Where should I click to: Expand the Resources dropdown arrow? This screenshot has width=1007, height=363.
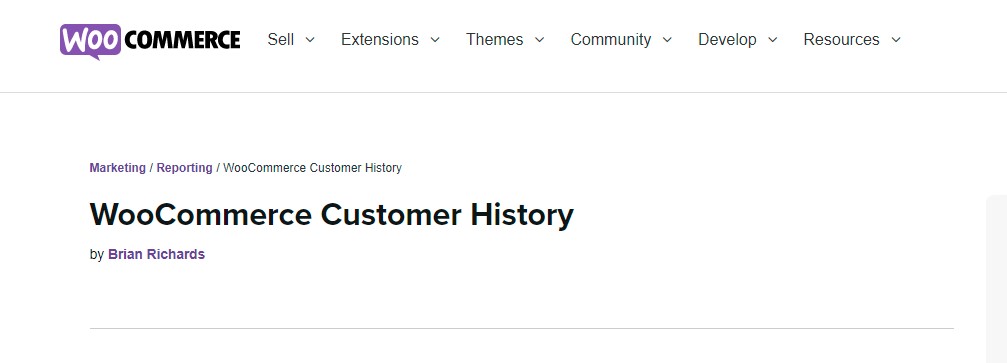pos(896,40)
